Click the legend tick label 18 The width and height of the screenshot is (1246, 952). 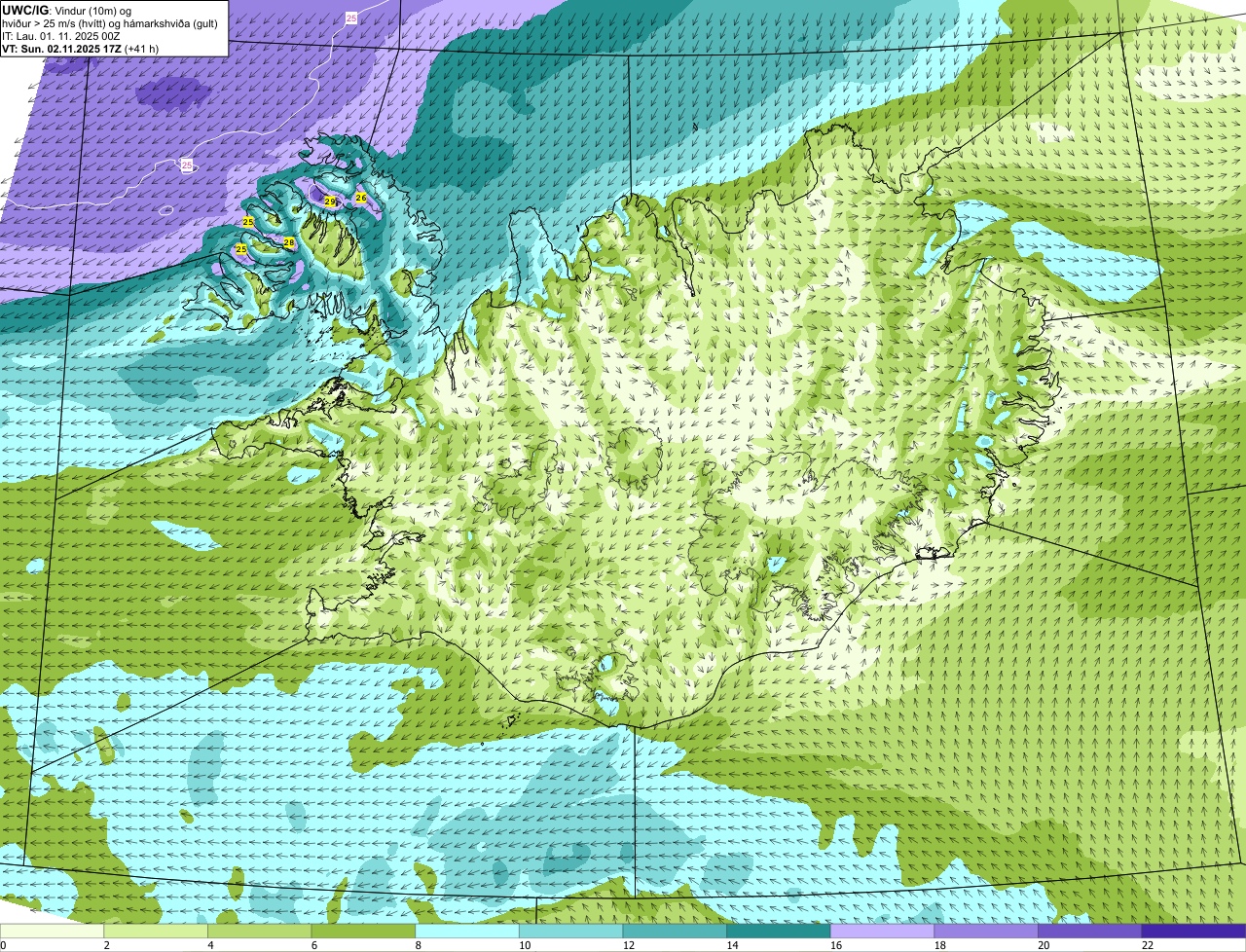click(940, 945)
